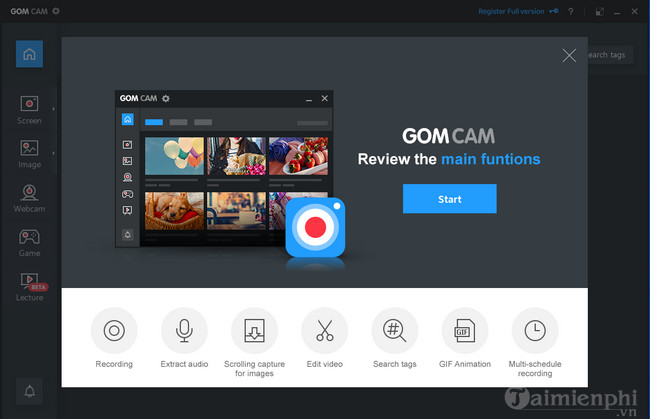Choose the Recording feature icon
The width and height of the screenshot is (650, 419).
[114, 330]
